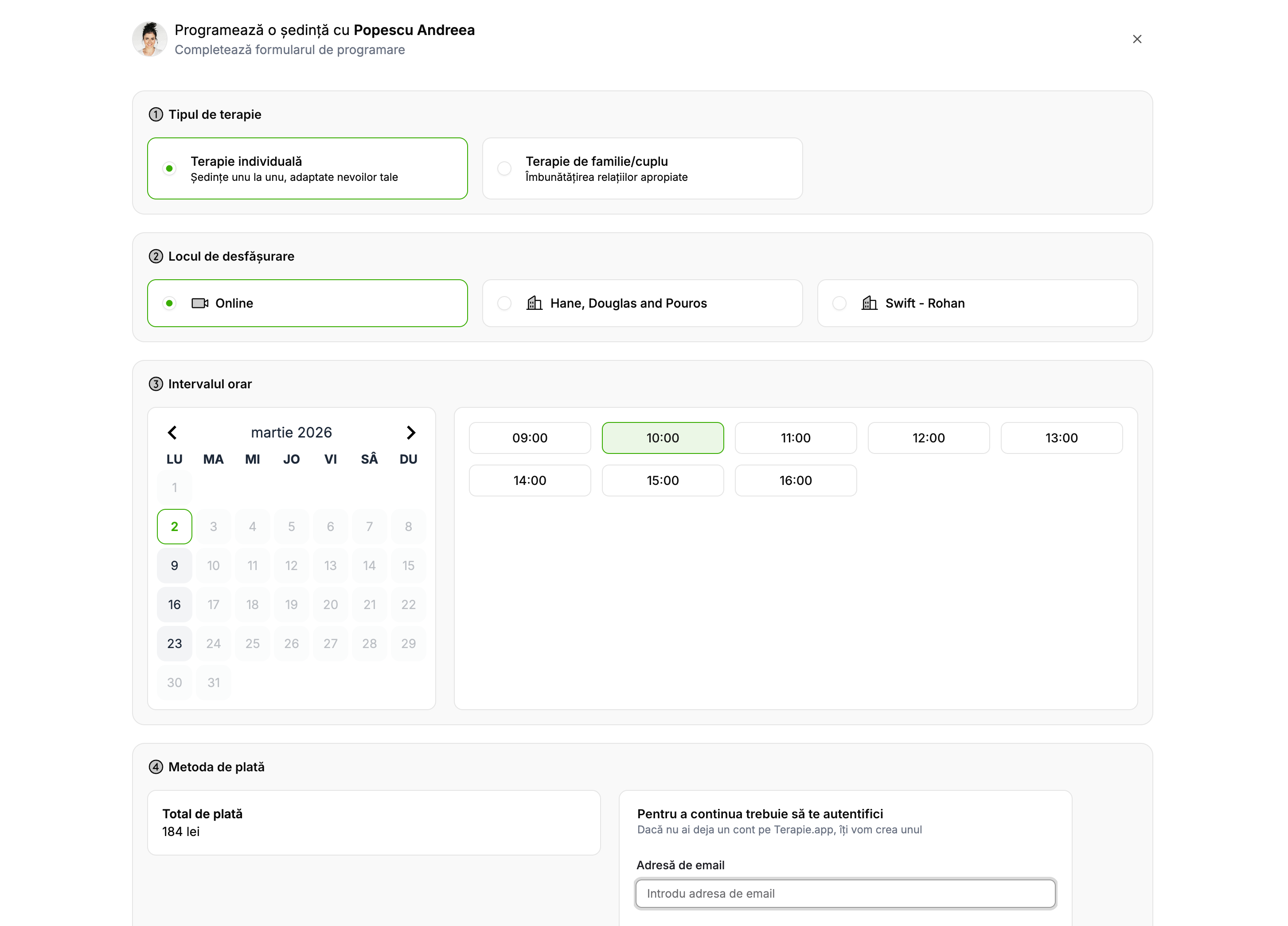Click the X close icon at top right
1288x926 pixels.
(x=1136, y=39)
